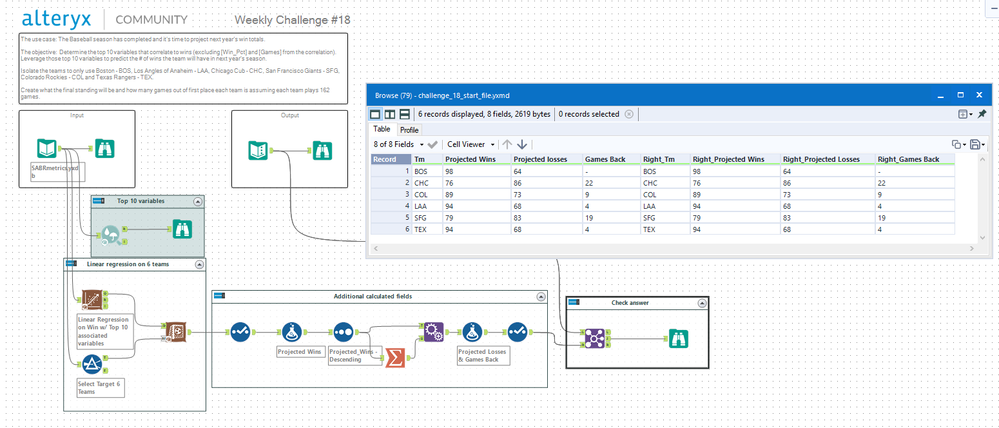This screenshot has height=428, width=999.
Task: Select the Linear Regression tool
Action: pyautogui.click(x=91, y=300)
